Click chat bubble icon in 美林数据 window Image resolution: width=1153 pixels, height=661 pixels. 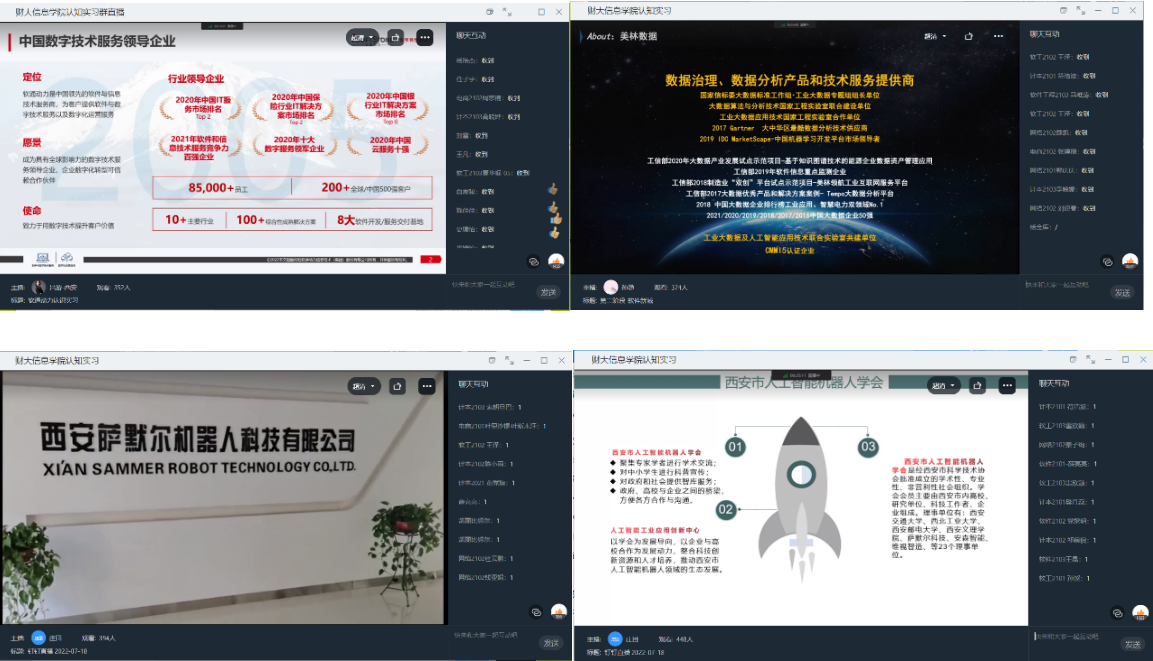point(1107,262)
